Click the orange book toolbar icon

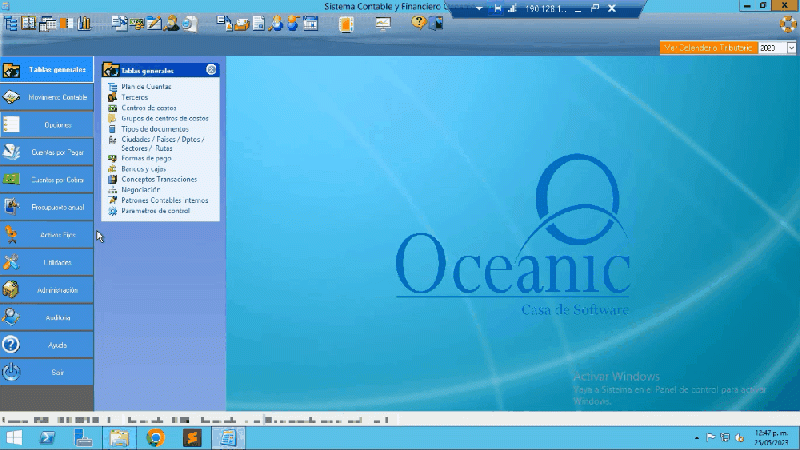[x=346, y=24]
